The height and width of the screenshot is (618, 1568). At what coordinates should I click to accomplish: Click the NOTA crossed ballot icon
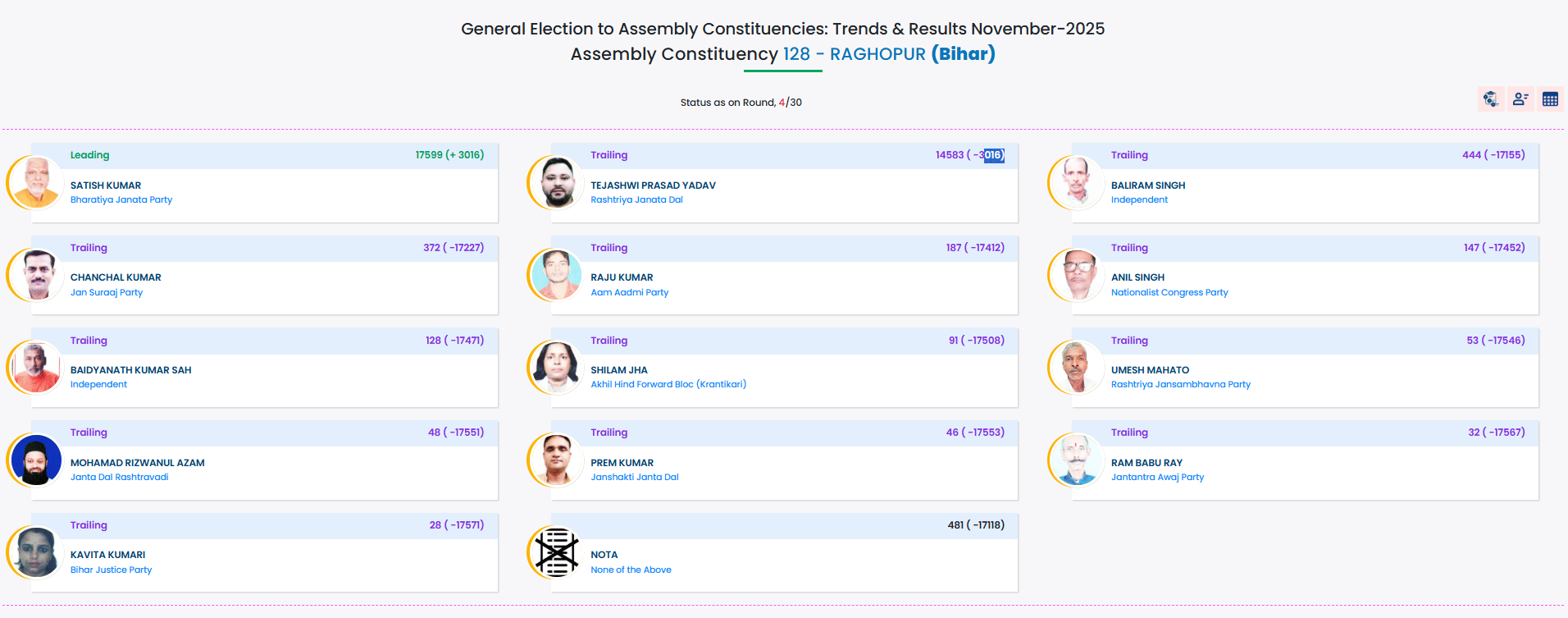(x=558, y=552)
